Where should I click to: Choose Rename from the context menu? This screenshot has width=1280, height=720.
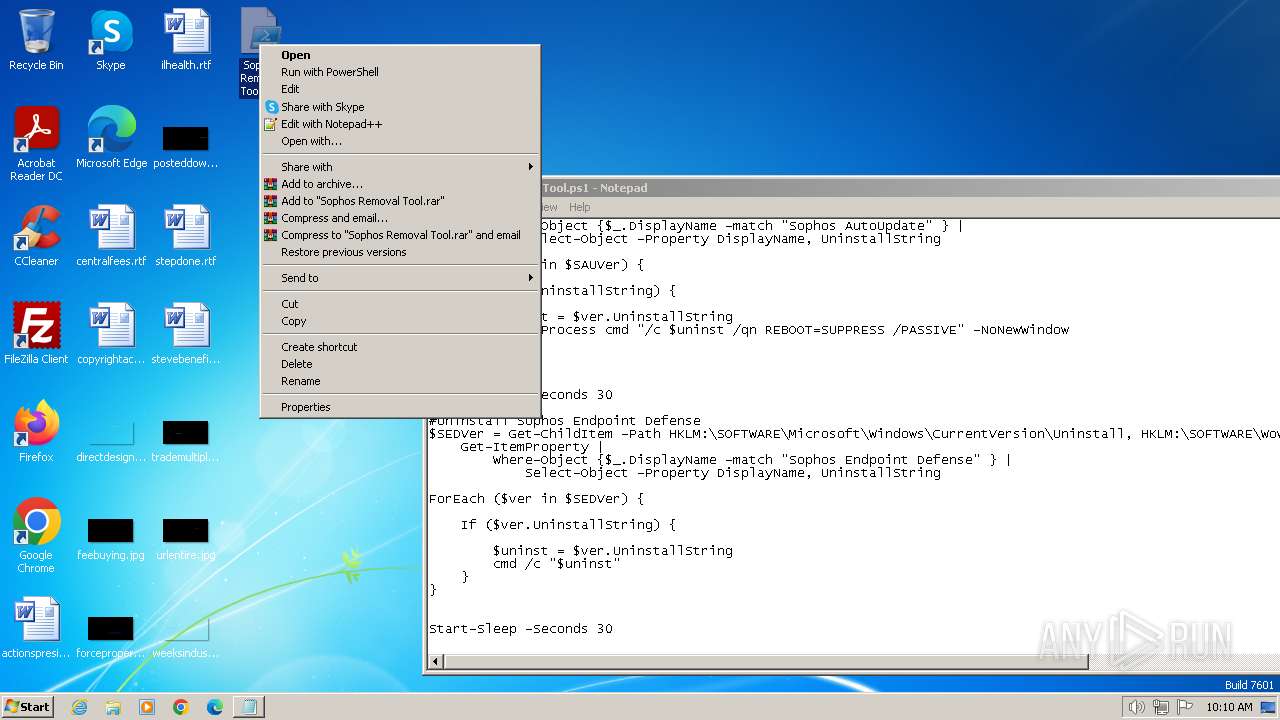[x=400, y=381]
